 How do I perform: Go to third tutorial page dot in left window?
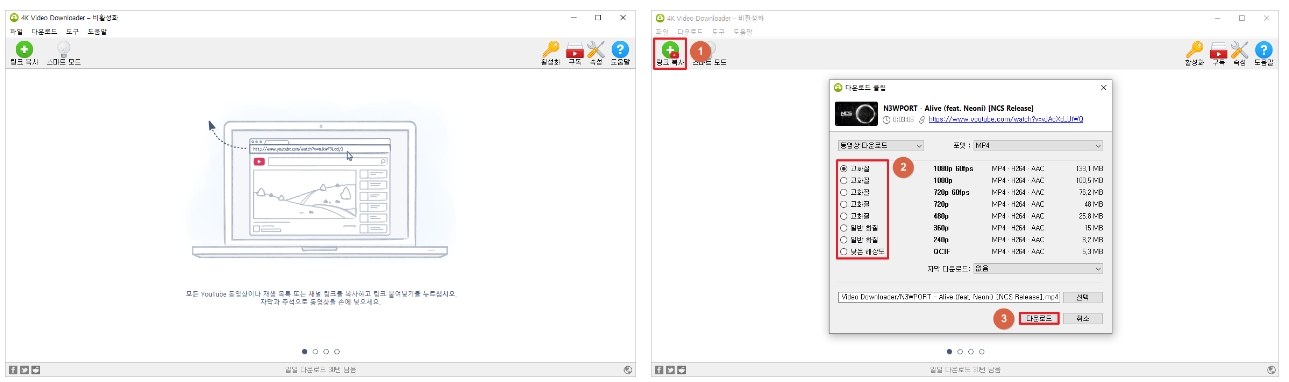pyautogui.click(x=326, y=352)
